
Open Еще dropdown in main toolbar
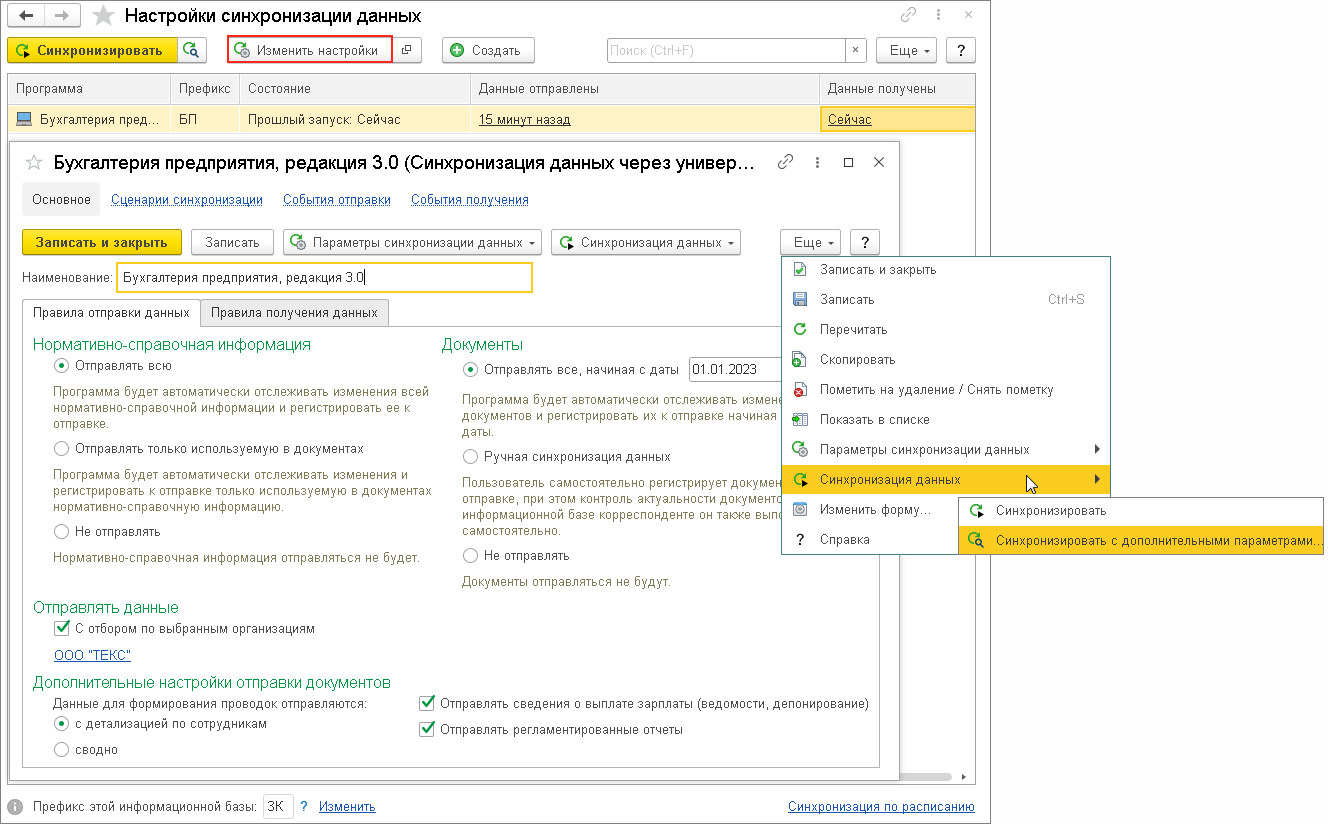[906, 50]
